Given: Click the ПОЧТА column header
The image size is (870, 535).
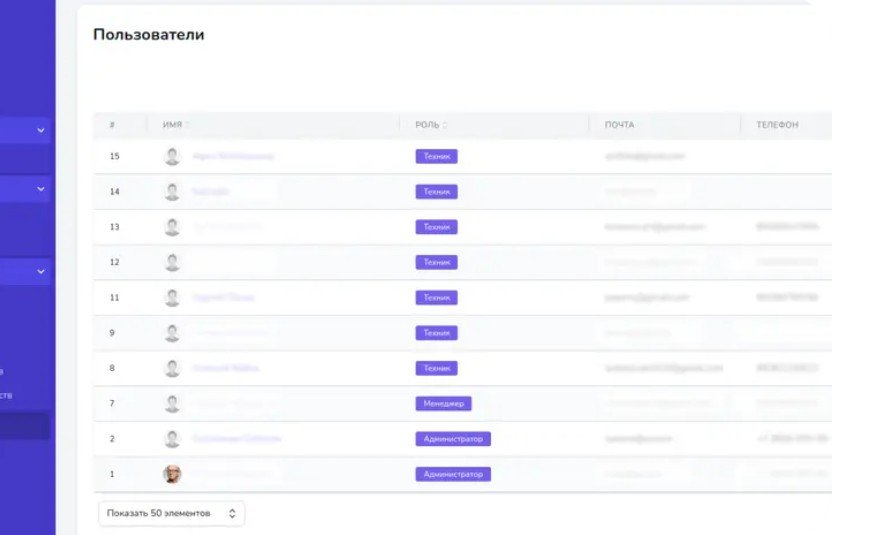Looking at the screenshot, I should 619,125.
